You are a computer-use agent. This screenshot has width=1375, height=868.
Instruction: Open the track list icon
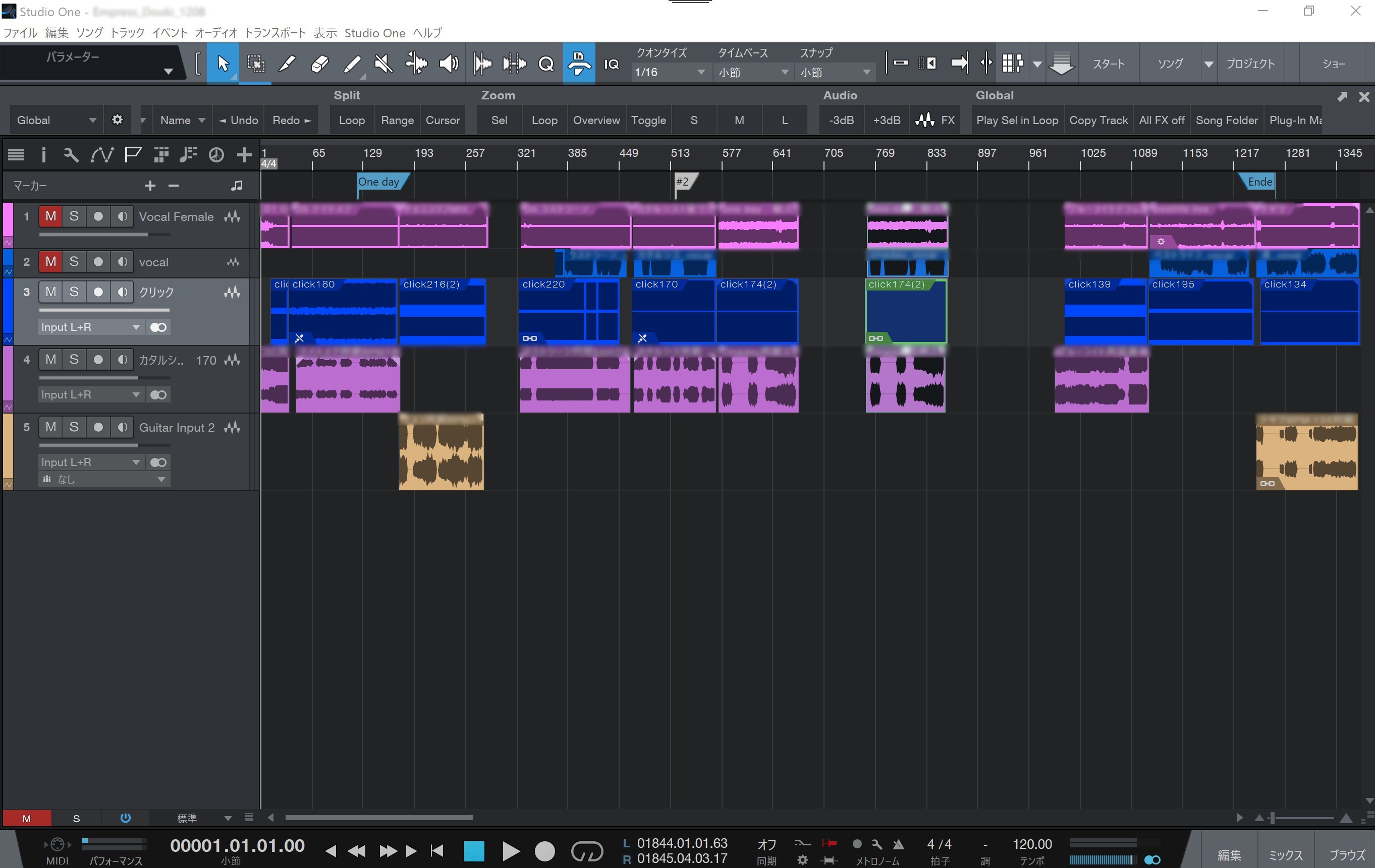click(16, 155)
